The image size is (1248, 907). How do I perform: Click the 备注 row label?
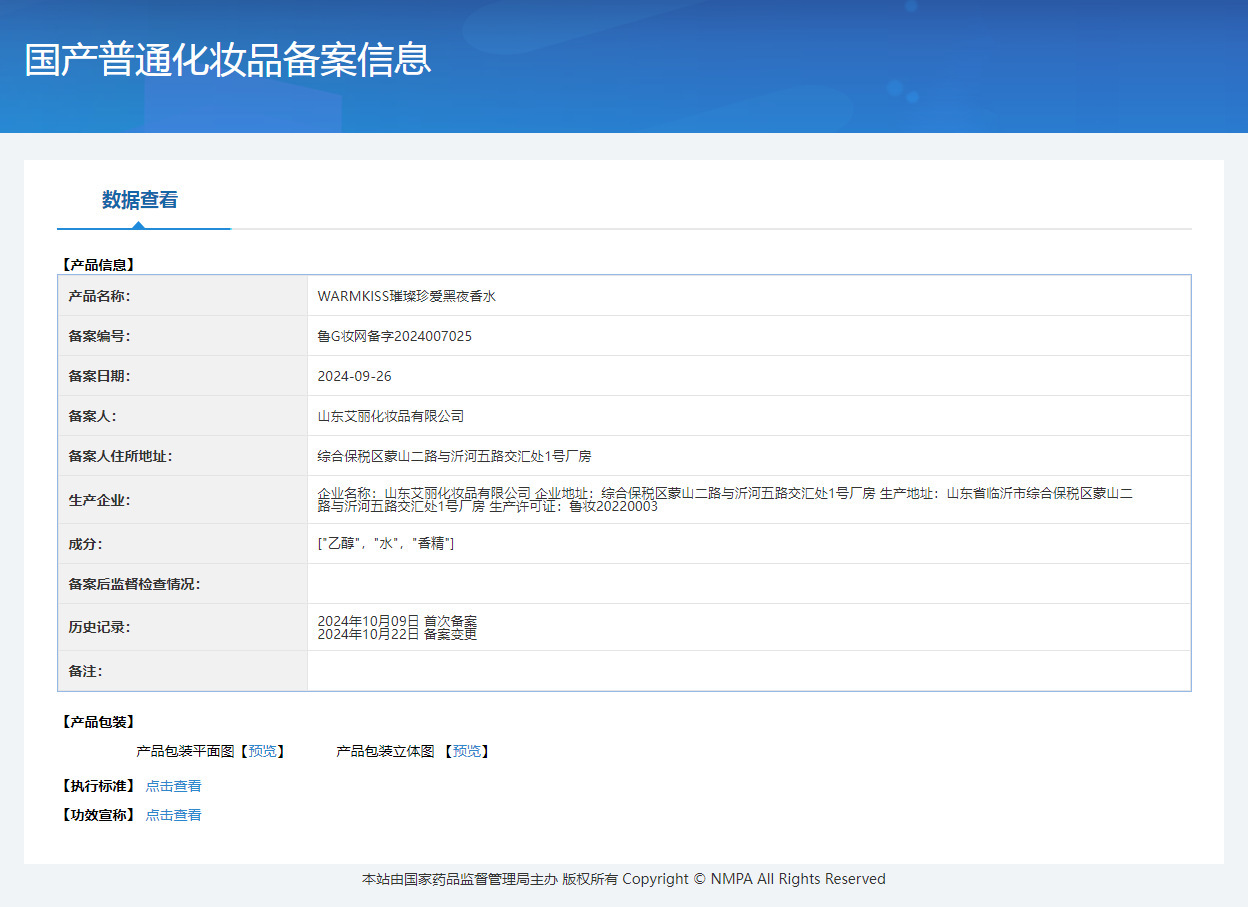85,671
